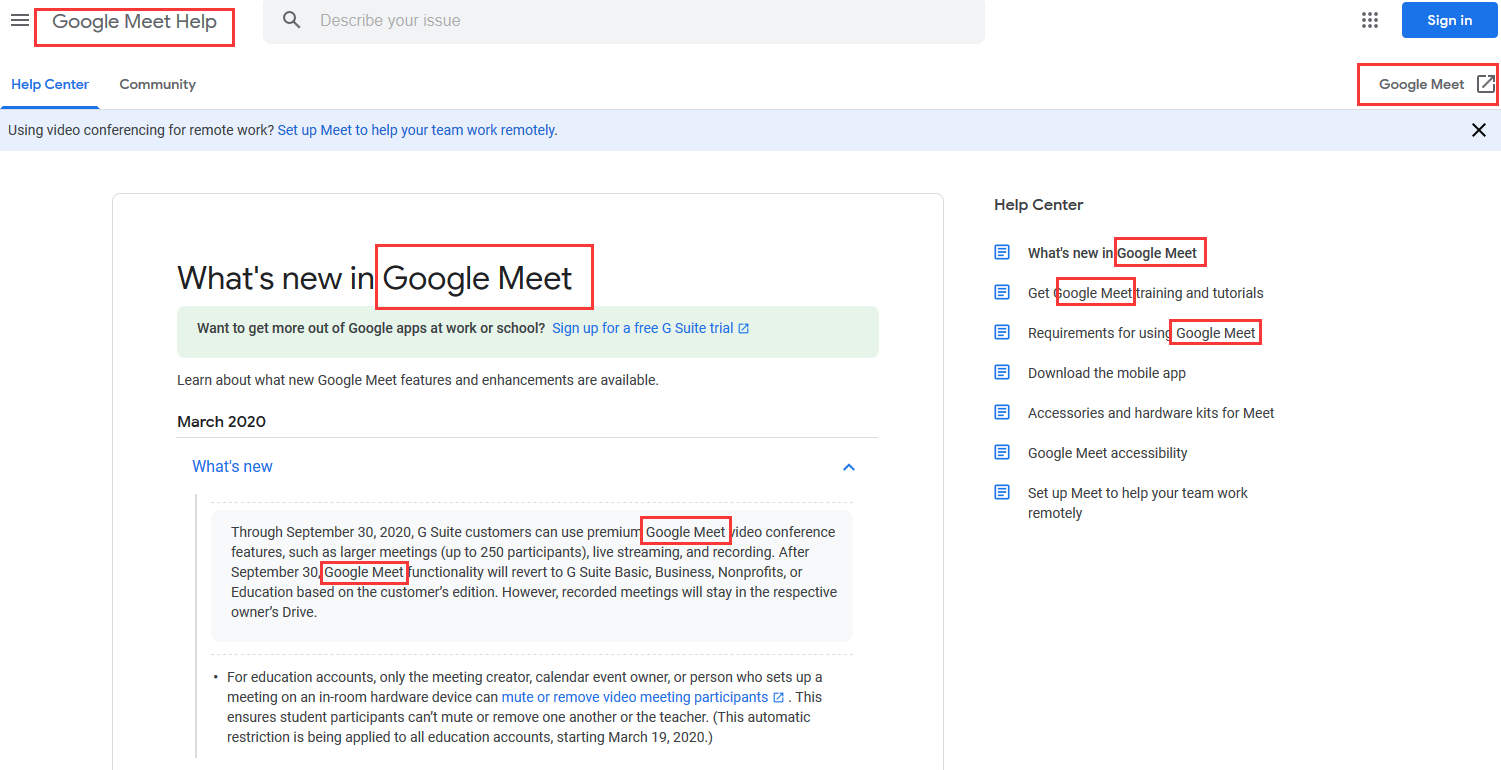This screenshot has width=1501, height=770.
Task: Open the Google Meet product link
Action: coord(1421,84)
